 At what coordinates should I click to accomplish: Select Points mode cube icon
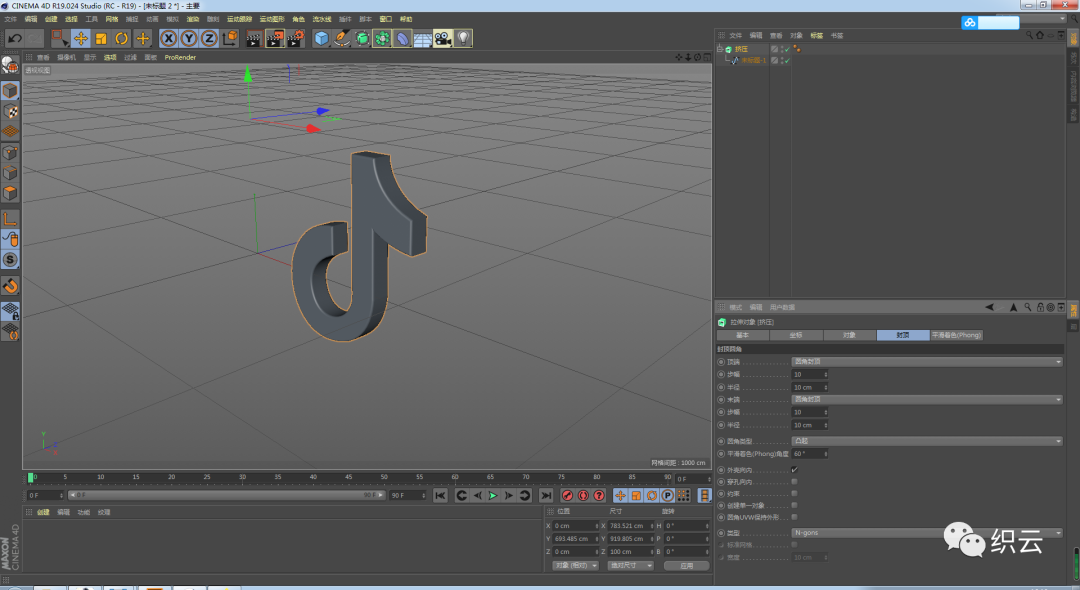[x=10, y=153]
